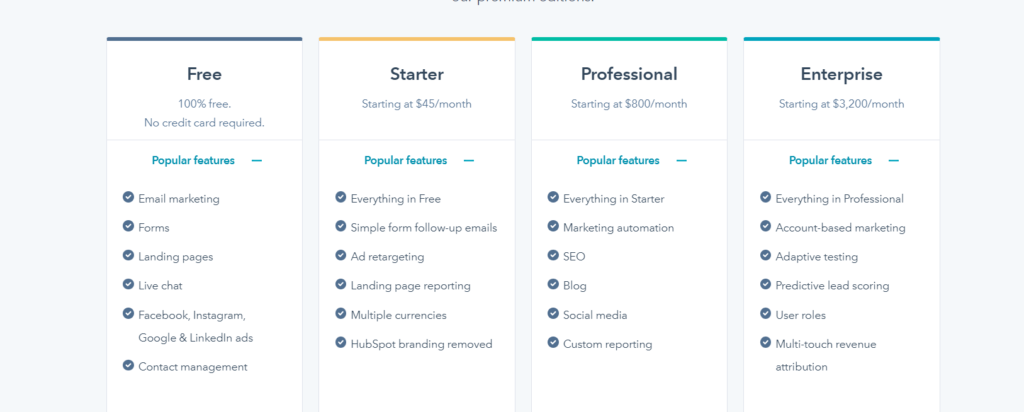1024x412 pixels.
Task: Click the Landing page reporting feature text
Action: click(410, 286)
